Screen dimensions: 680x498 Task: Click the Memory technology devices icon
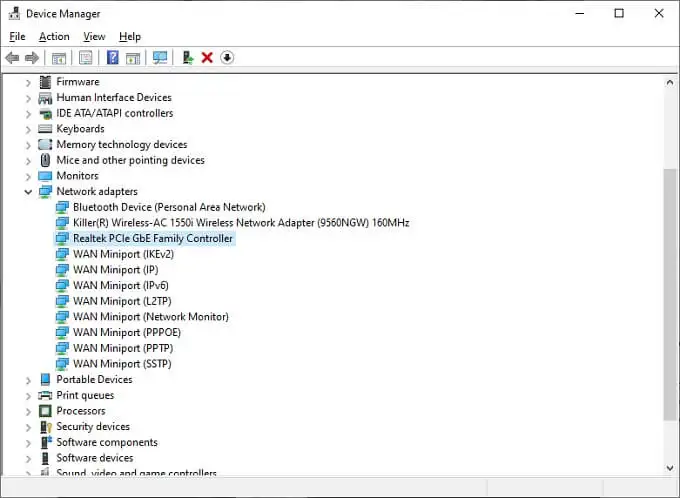tap(45, 144)
